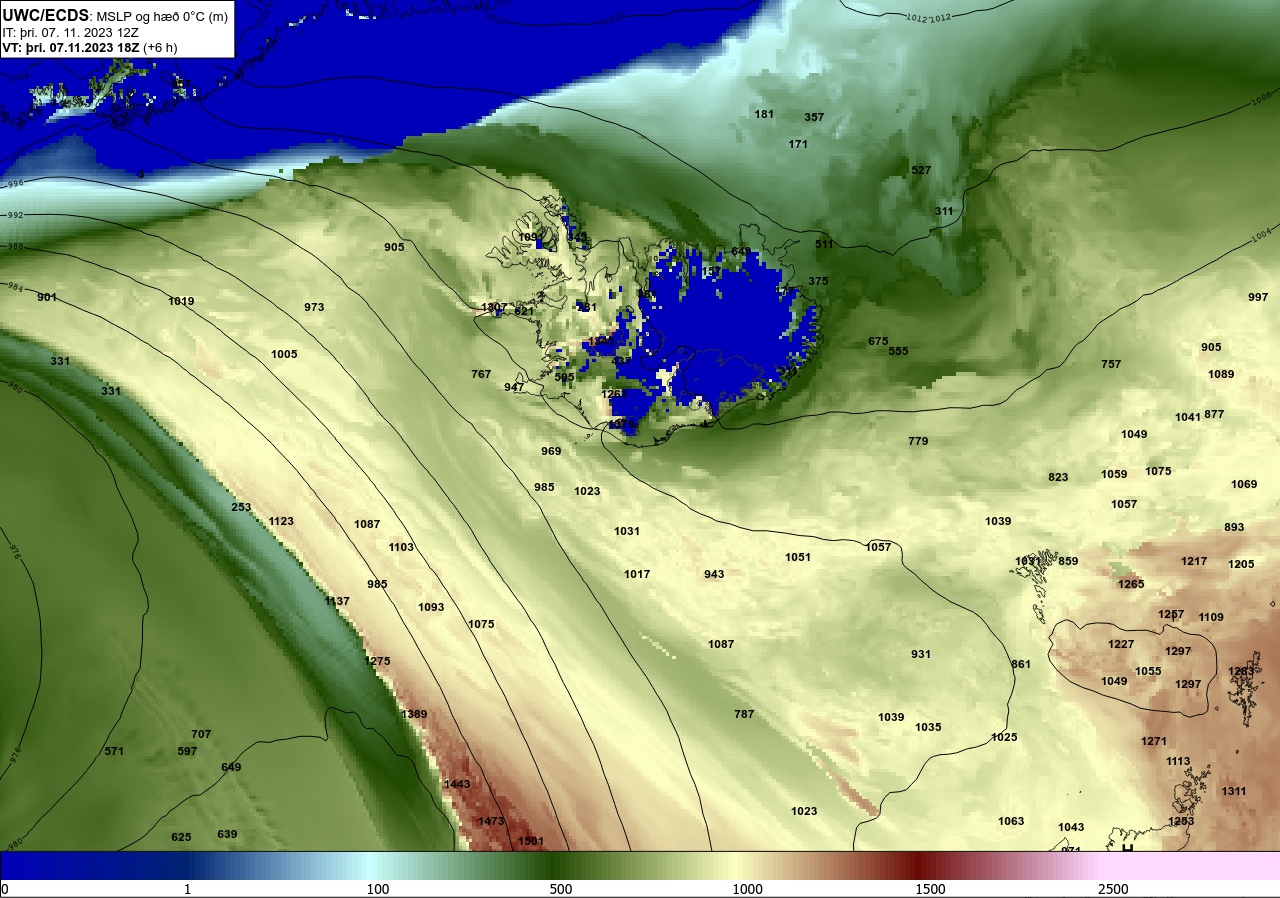Click the freezing level value 555
Image resolution: width=1280 pixels, height=898 pixels.
pyautogui.click(x=898, y=351)
